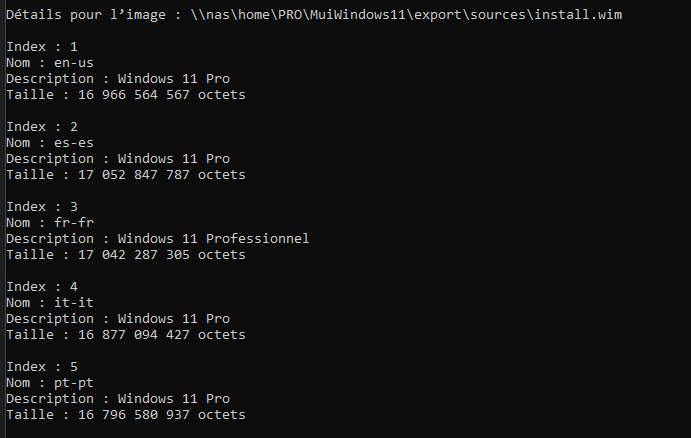Click the size line '16 877 094 427 octets'

pyautogui.click(x=126, y=335)
